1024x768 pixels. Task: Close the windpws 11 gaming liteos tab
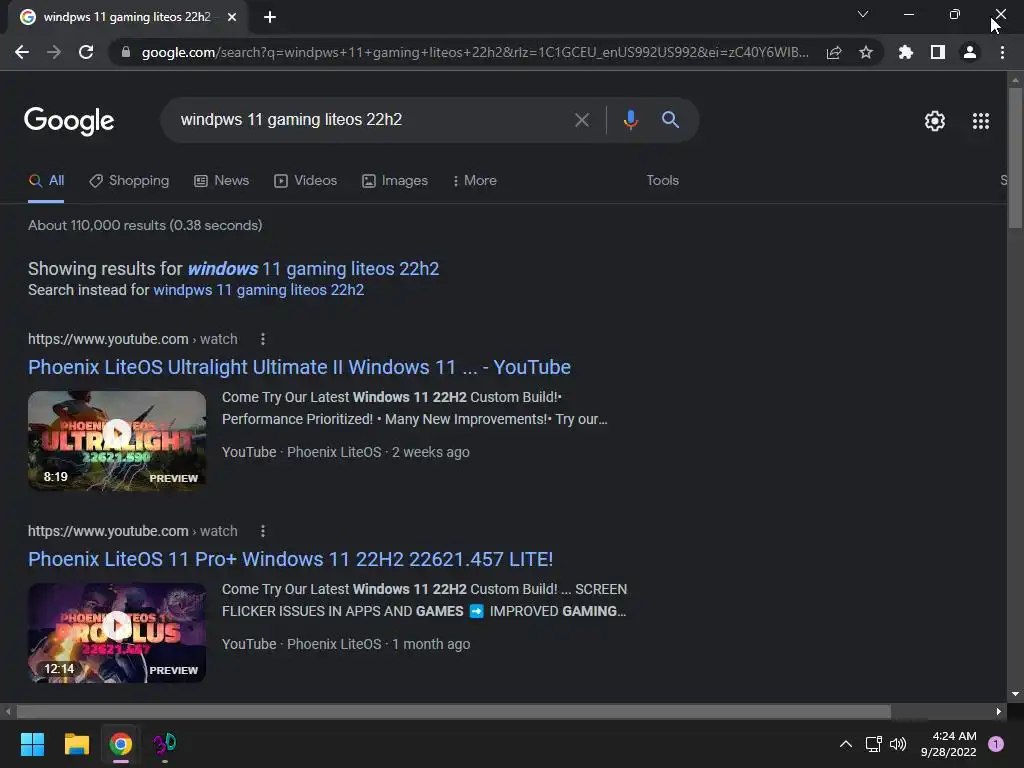coord(232,17)
